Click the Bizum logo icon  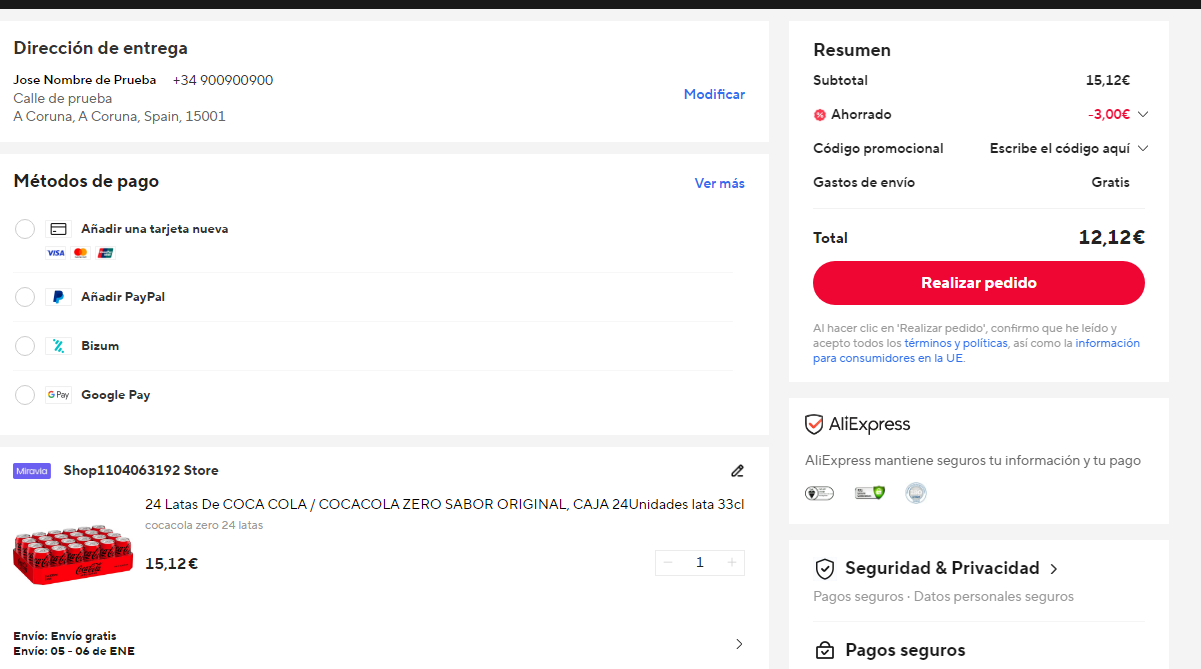[x=58, y=346]
